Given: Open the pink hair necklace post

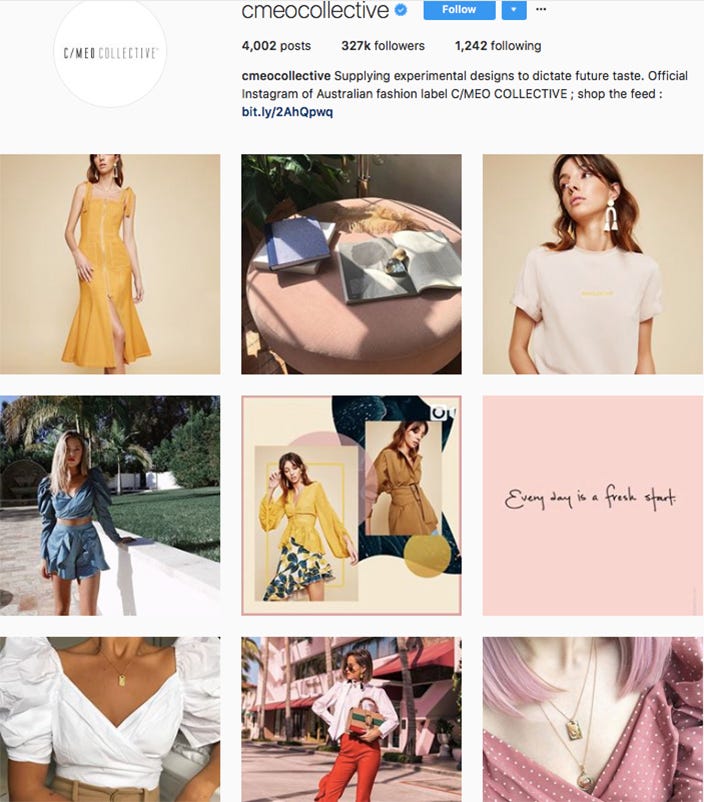Looking at the screenshot, I should point(593,719).
